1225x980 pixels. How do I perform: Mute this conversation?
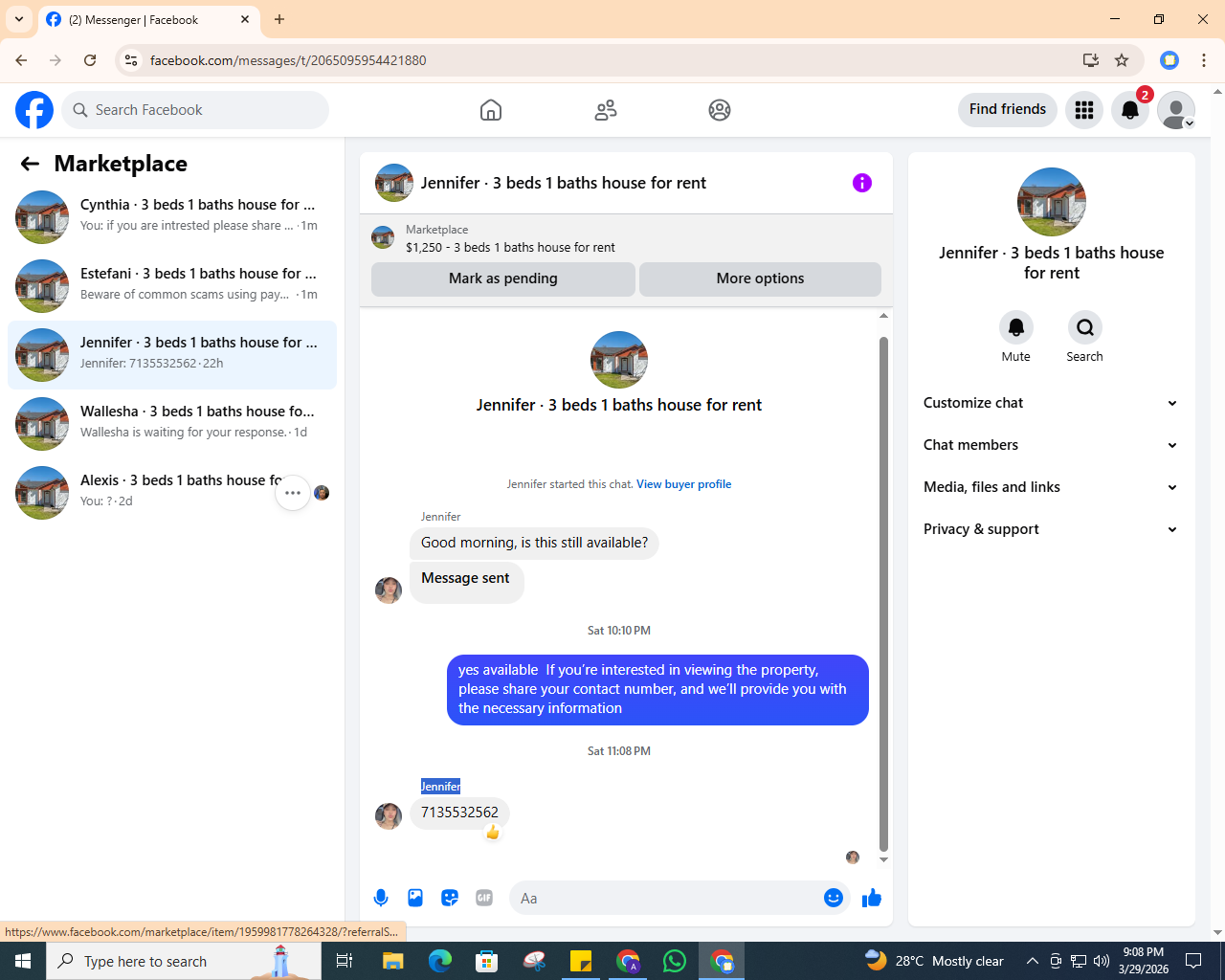click(x=1016, y=327)
